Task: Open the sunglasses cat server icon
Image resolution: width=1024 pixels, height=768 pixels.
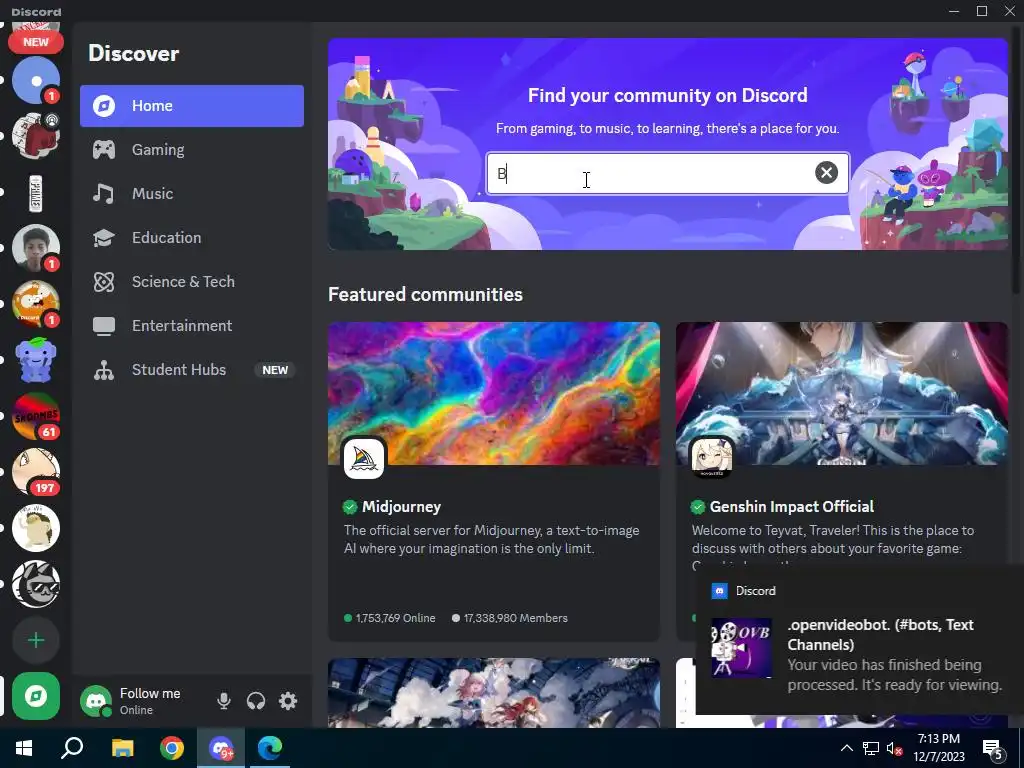Action: coord(36,584)
